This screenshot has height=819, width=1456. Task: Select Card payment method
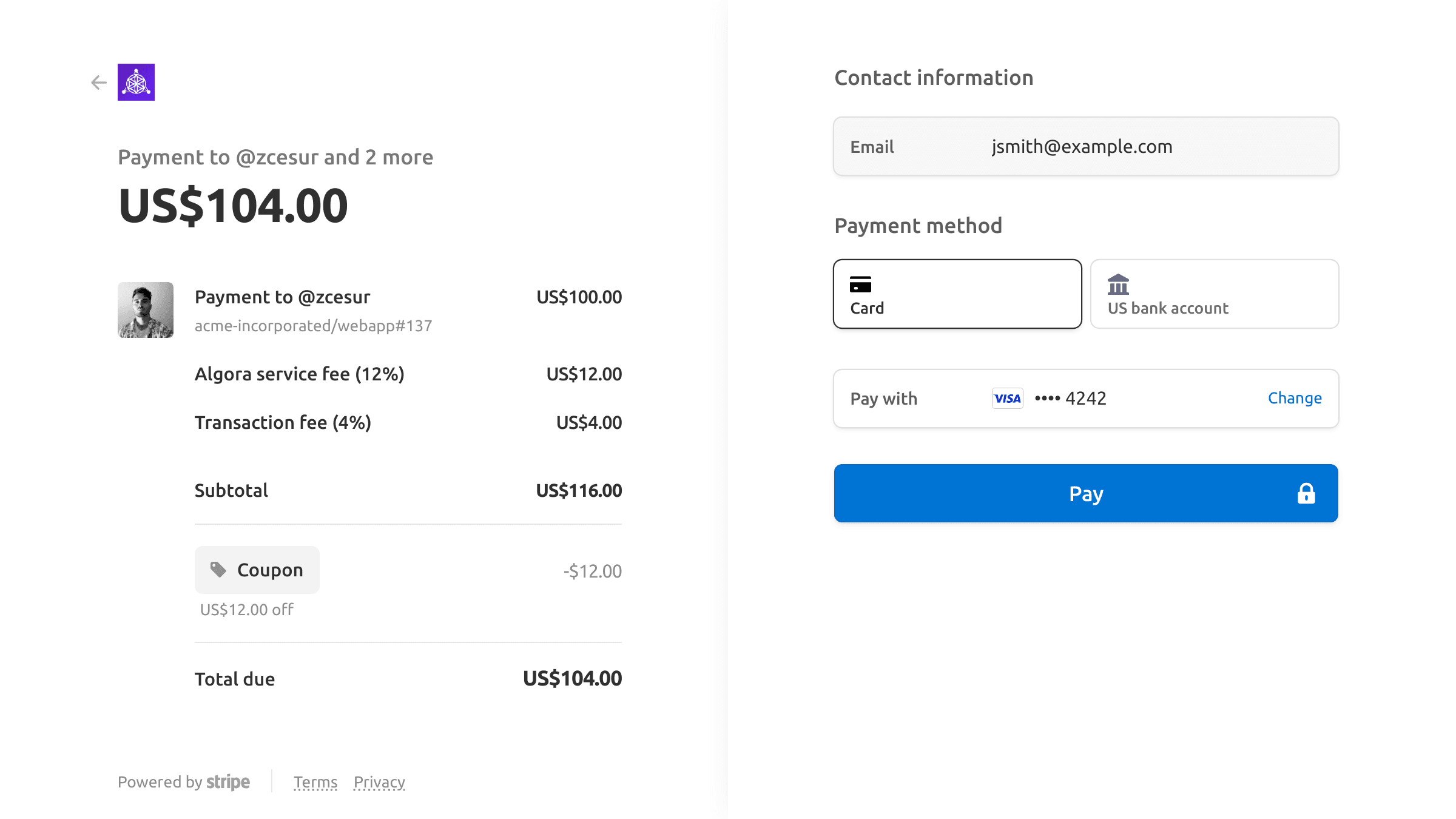tap(957, 294)
